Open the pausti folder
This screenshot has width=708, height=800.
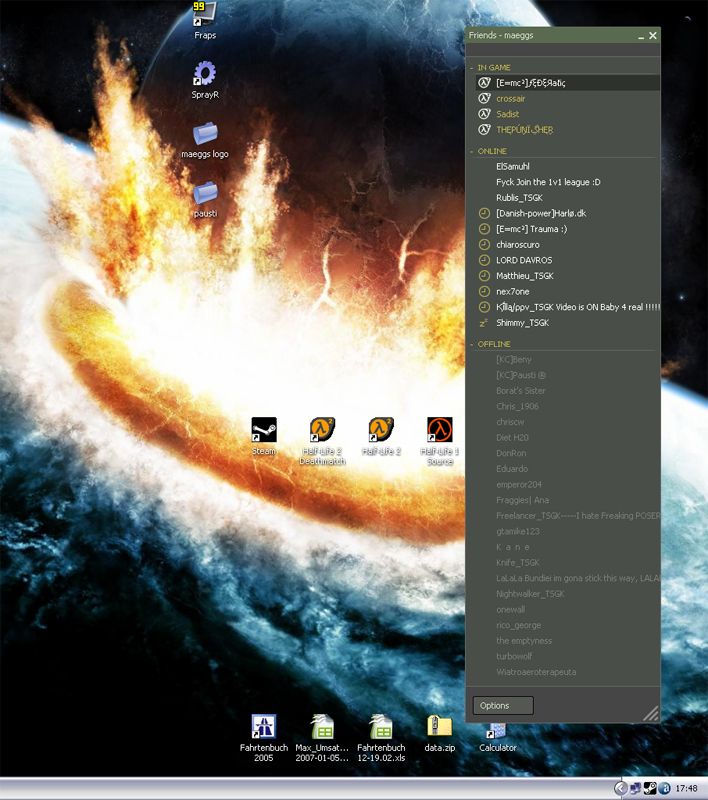205,192
